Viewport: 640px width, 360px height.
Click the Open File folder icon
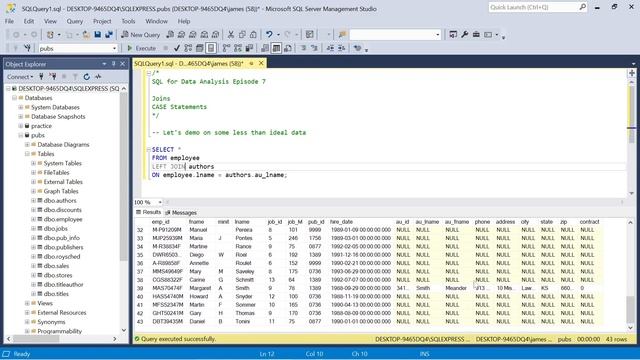click(x=86, y=35)
